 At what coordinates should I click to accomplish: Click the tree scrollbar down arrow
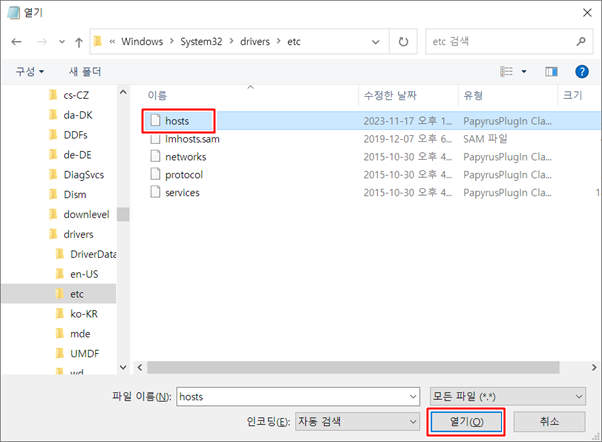[x=123, y=367]
